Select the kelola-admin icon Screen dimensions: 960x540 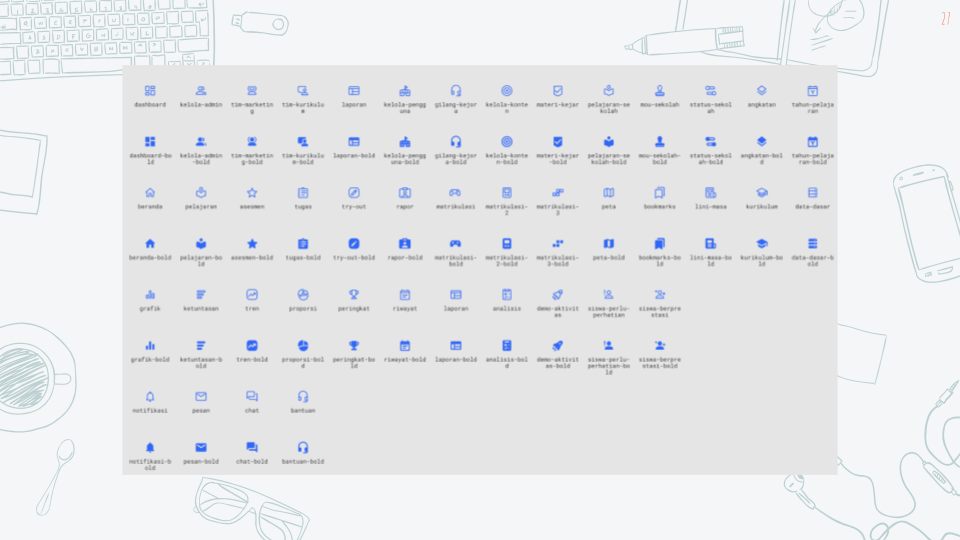pos(201,91)
